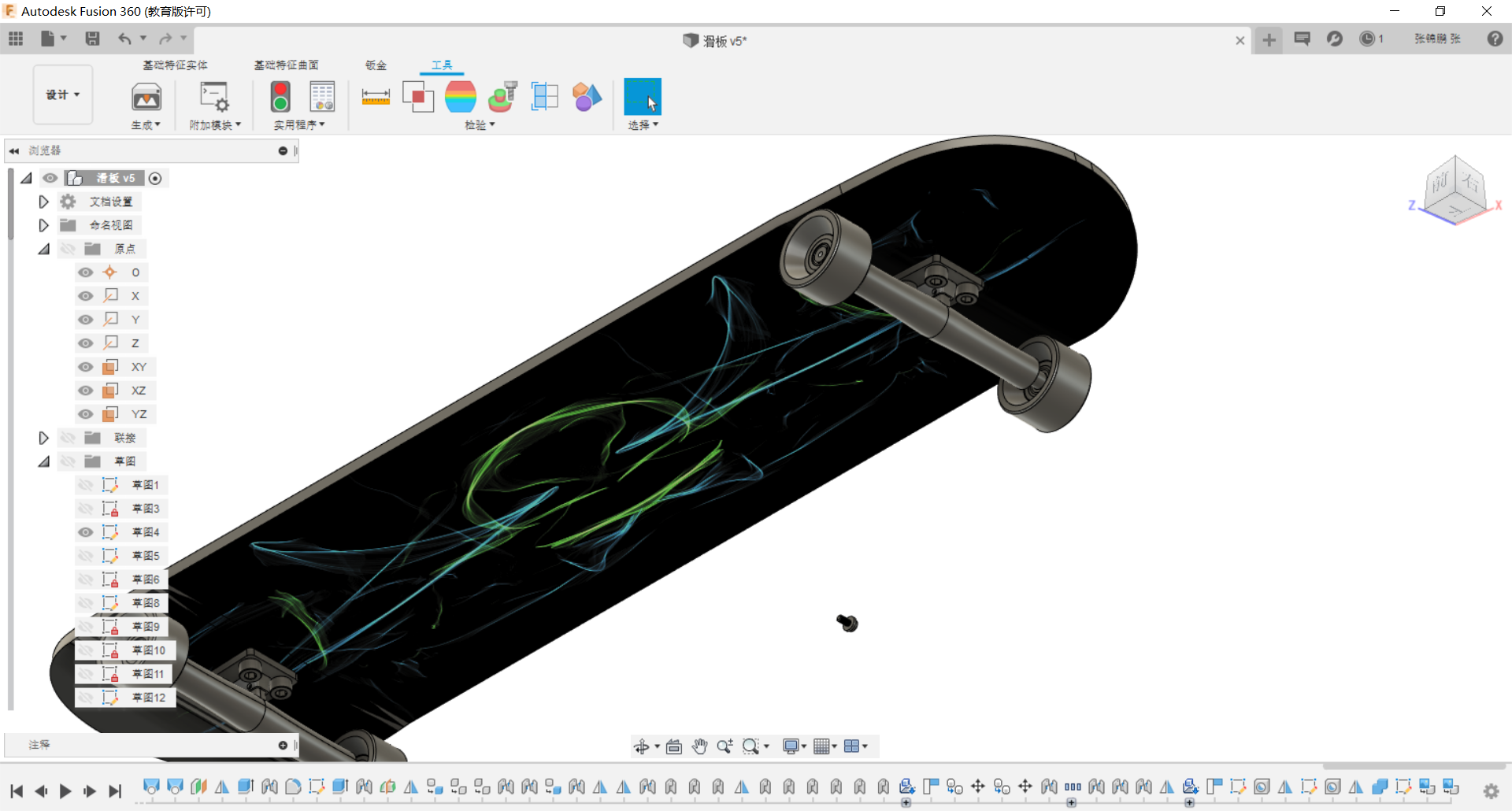The width and height of the screenshot is (1512, 811).
Task: Activate the 滑板 v5 component radio button
Action: tap(155, 179)
